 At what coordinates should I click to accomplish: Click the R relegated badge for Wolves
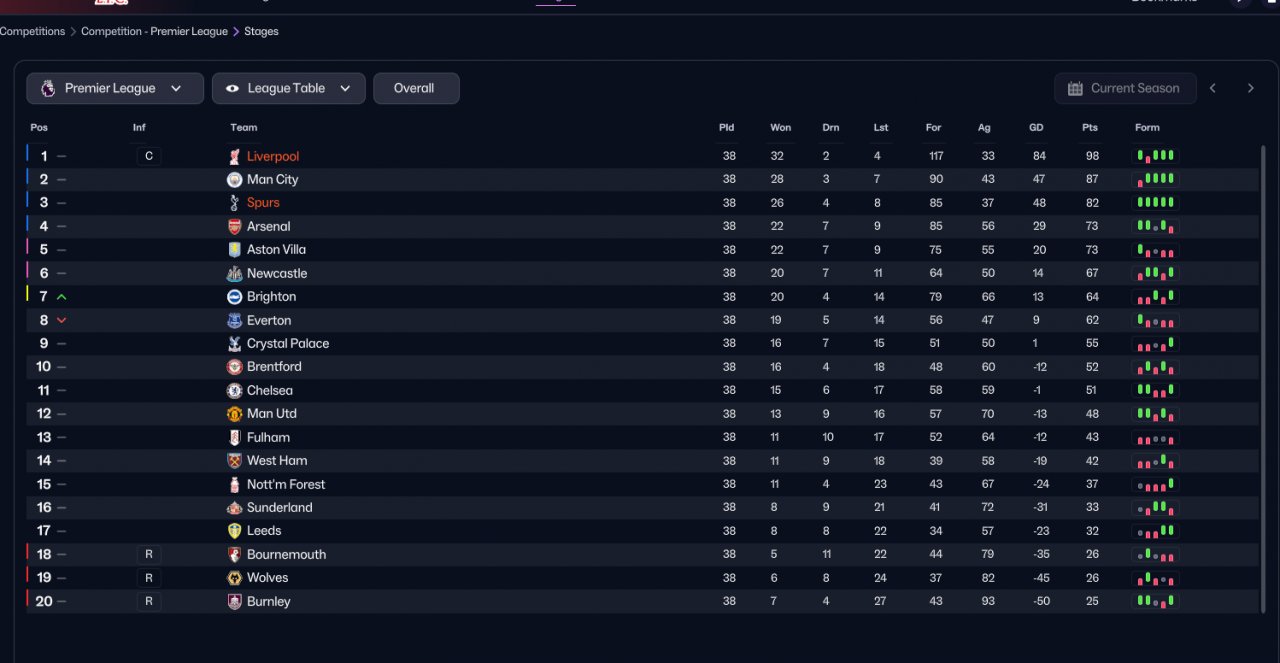(149, 578)
